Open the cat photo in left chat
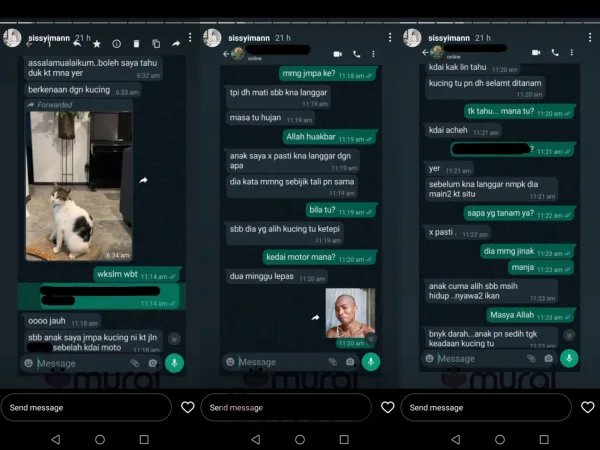Viewport: 600px width, 450px height. (x=79, y=185)
